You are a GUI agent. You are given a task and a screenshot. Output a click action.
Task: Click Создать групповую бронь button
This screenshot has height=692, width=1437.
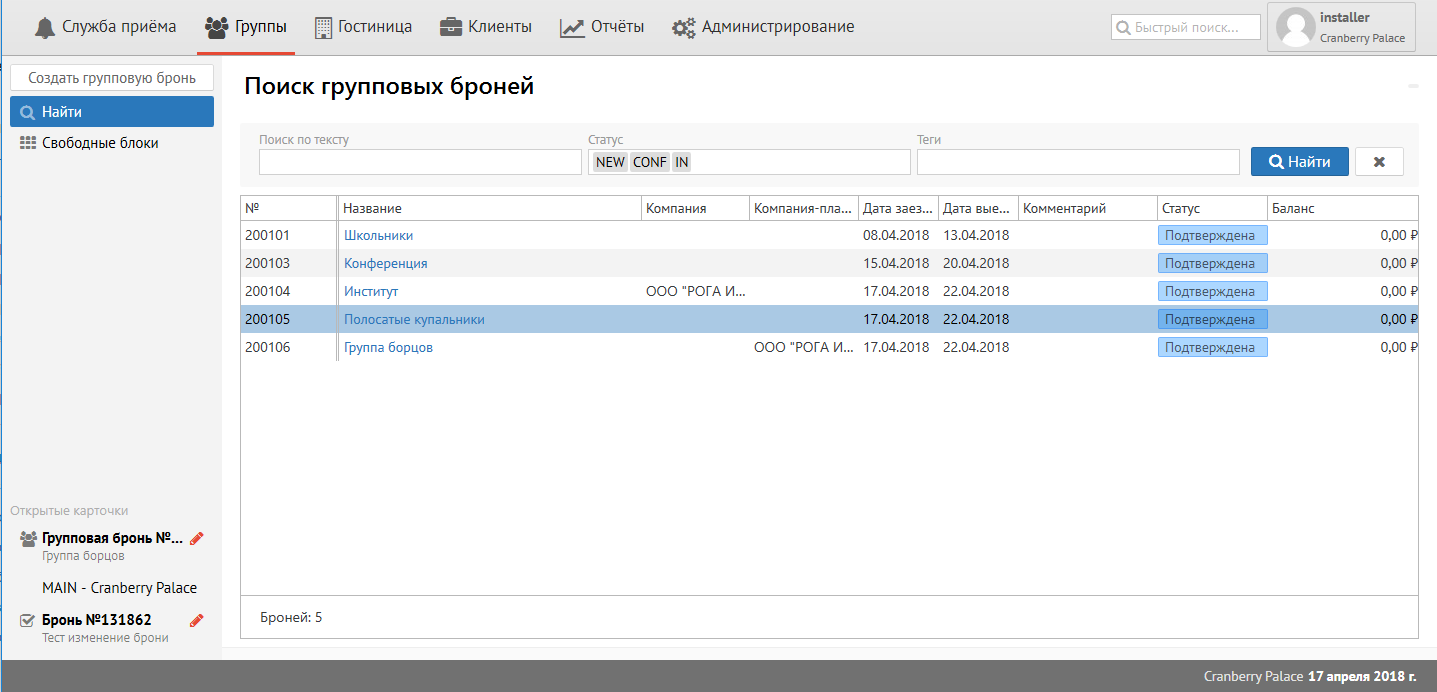pos(112,78)
